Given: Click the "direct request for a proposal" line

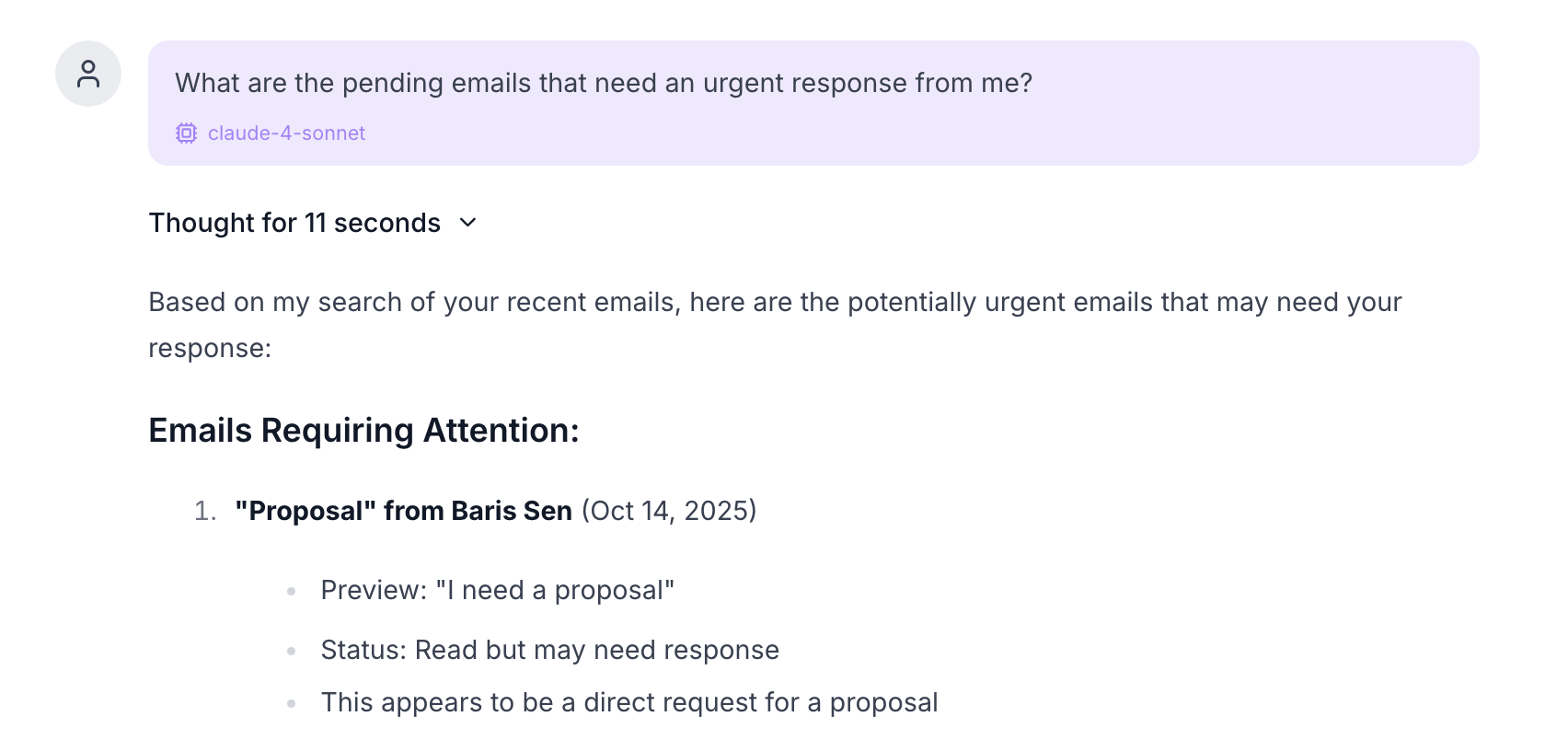Looking at the screenshot, I should click(629, 703).
